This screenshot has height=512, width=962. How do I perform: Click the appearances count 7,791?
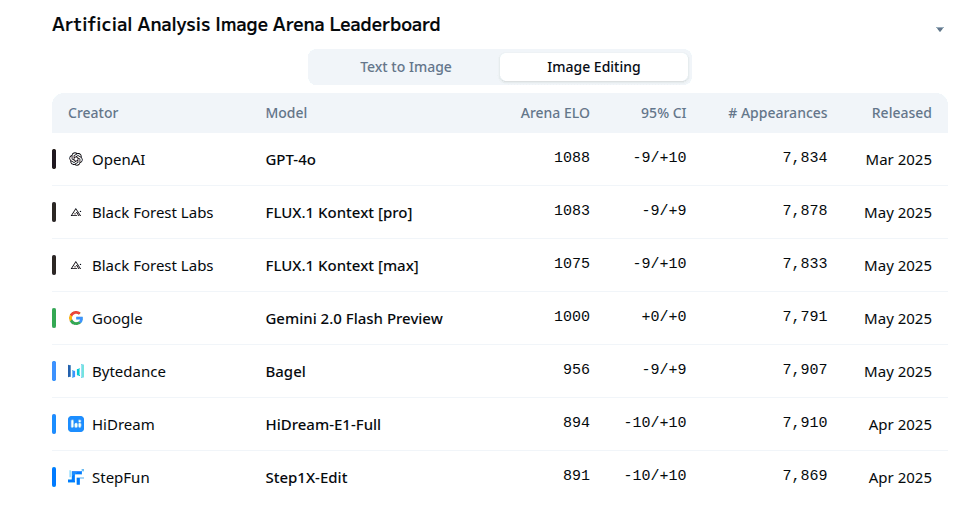[x=805, y=316]
